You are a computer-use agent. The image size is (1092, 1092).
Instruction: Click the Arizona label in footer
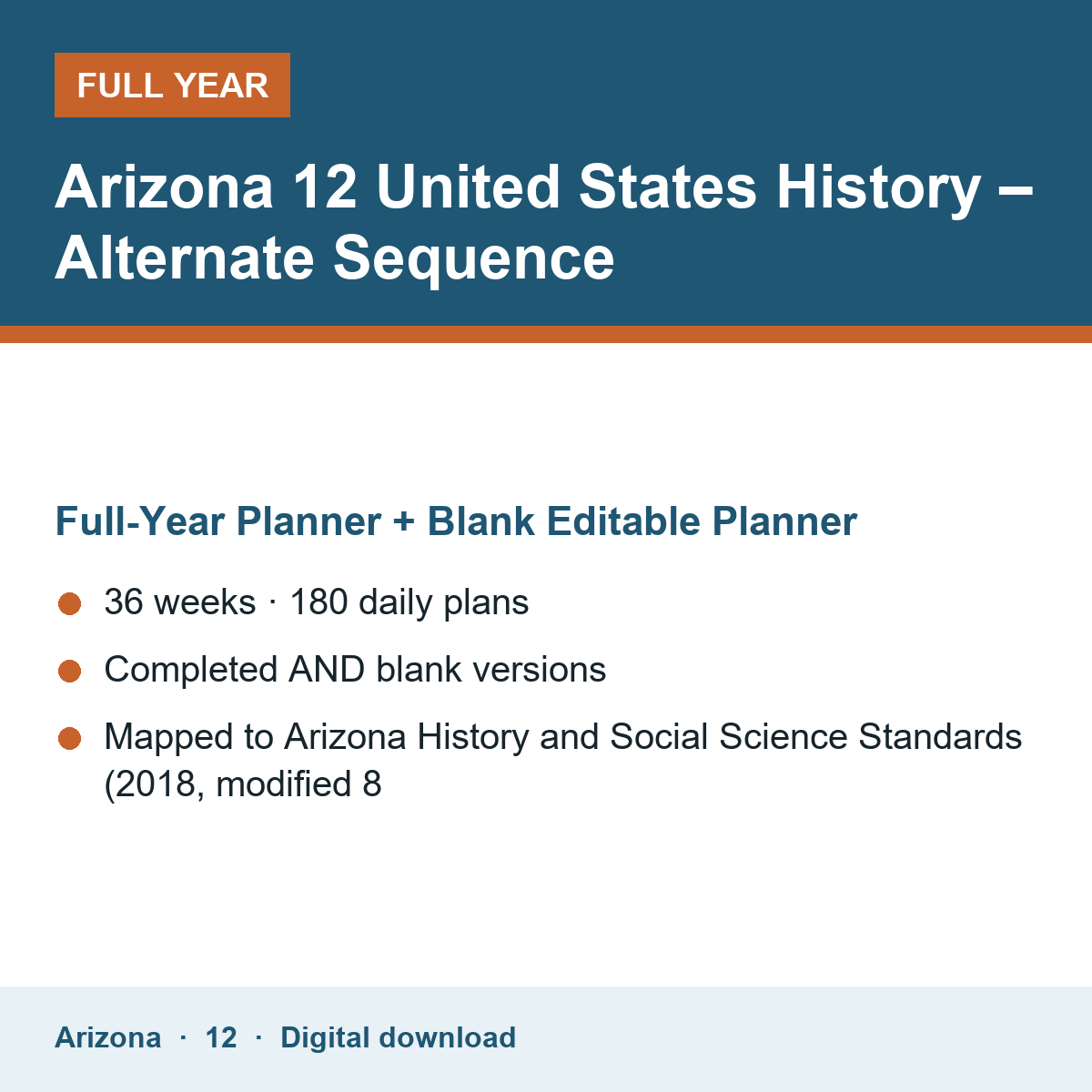(x=107, y=1037)
